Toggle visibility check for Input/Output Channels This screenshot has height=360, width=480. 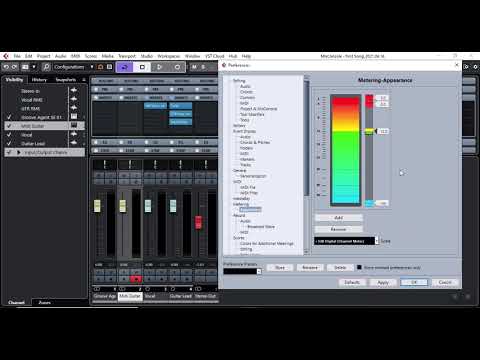(9, 152)
